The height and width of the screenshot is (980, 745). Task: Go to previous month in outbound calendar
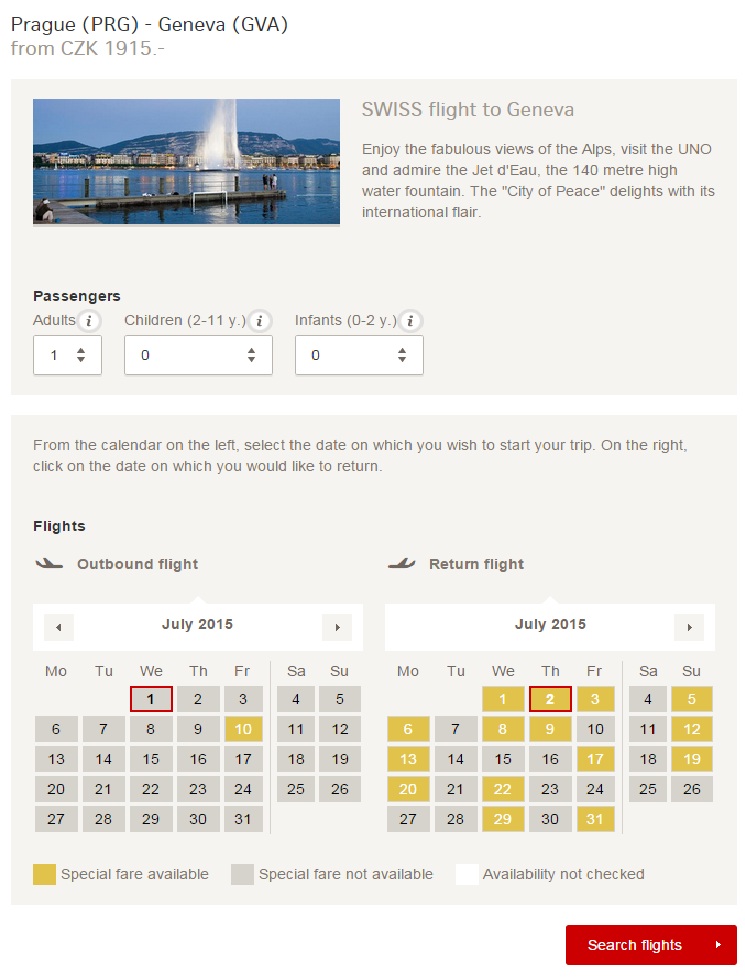(x=59, y=628)
